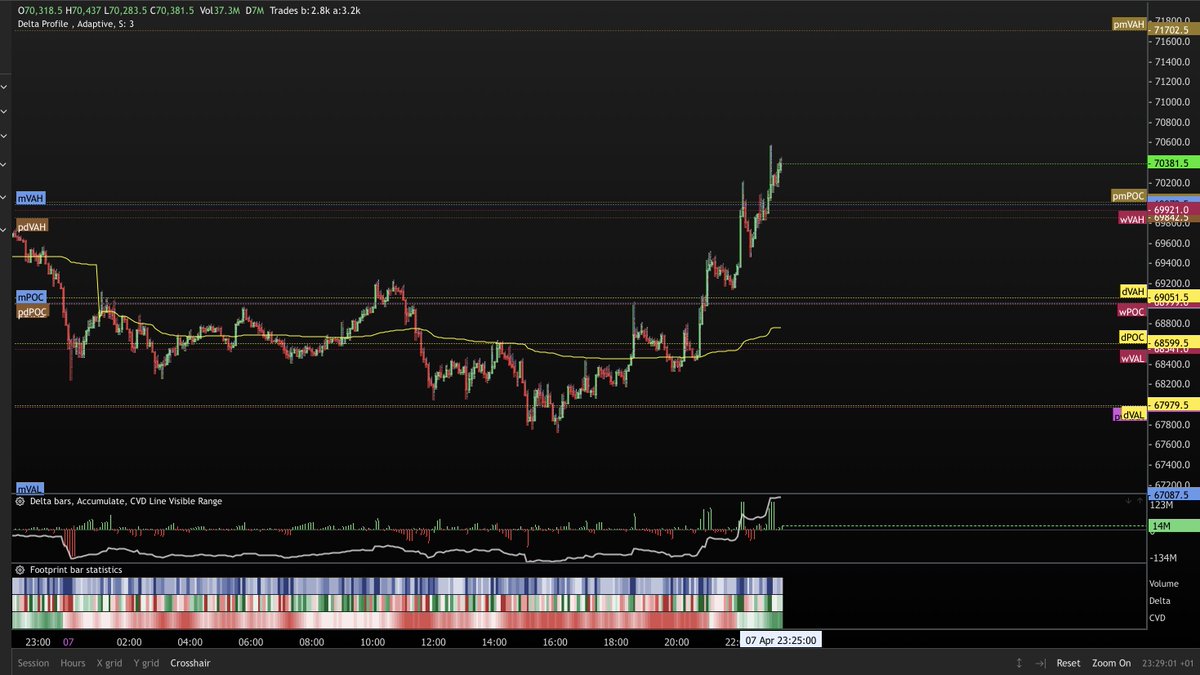1200x675 pixels.
Task: Click the jump-to-latest-bar arrow icon
Action: [1041, 663]
